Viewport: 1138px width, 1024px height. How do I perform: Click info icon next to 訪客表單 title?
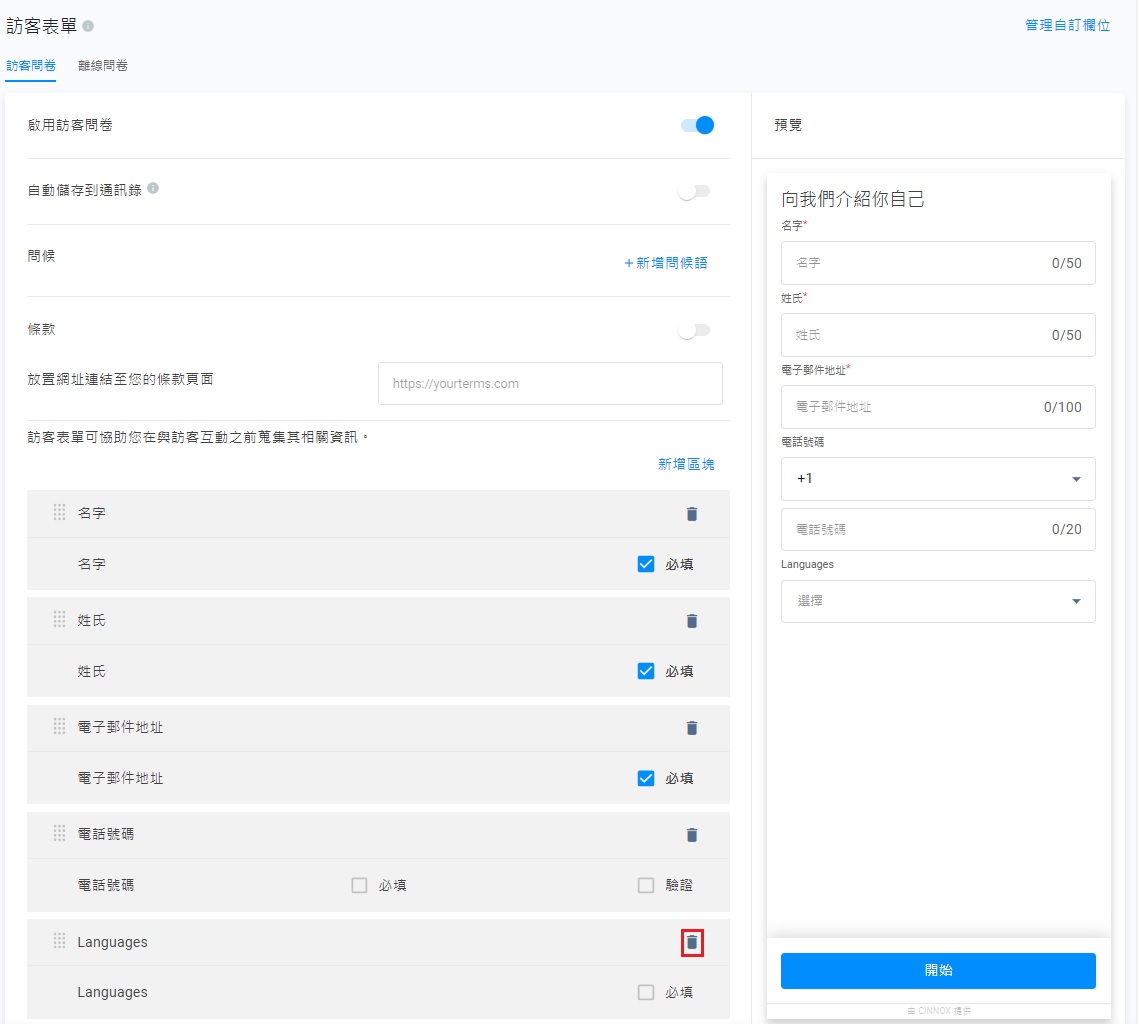(x=88, y=26)
